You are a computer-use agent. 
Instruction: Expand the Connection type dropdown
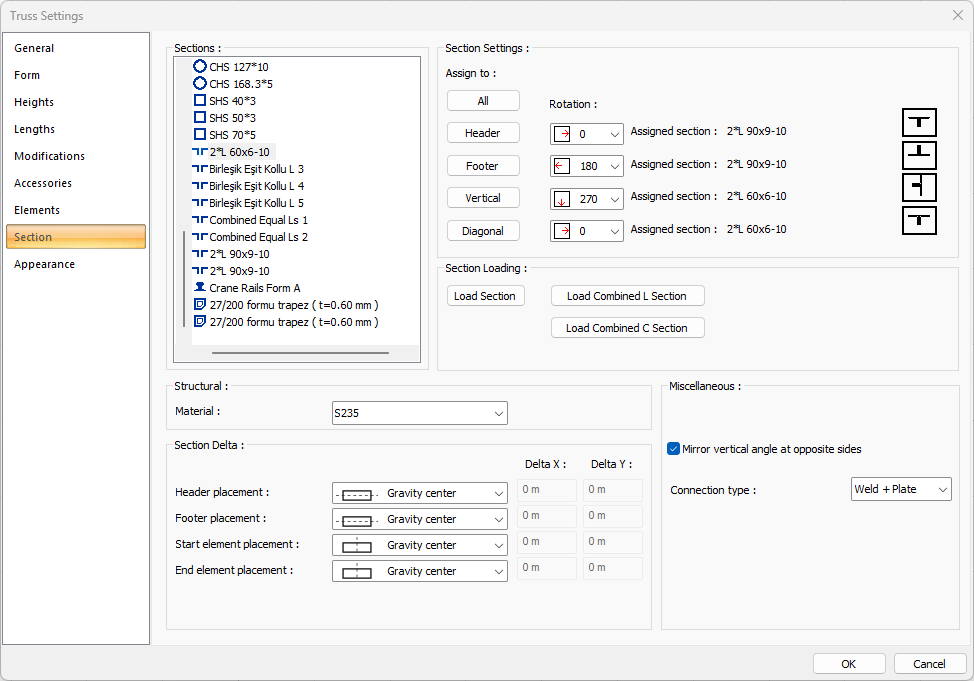(900, 489)
